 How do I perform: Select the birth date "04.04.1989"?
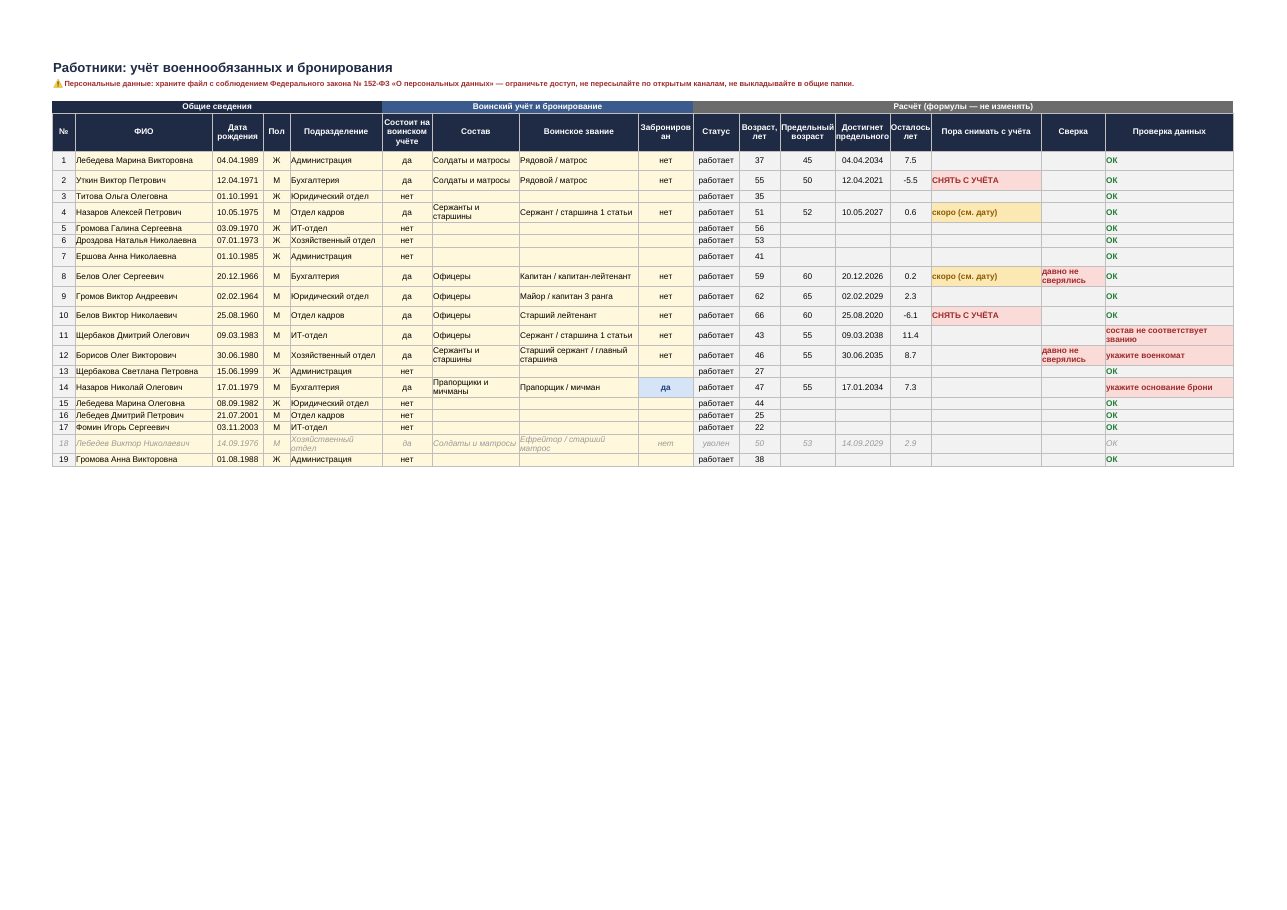coord(238,161)
